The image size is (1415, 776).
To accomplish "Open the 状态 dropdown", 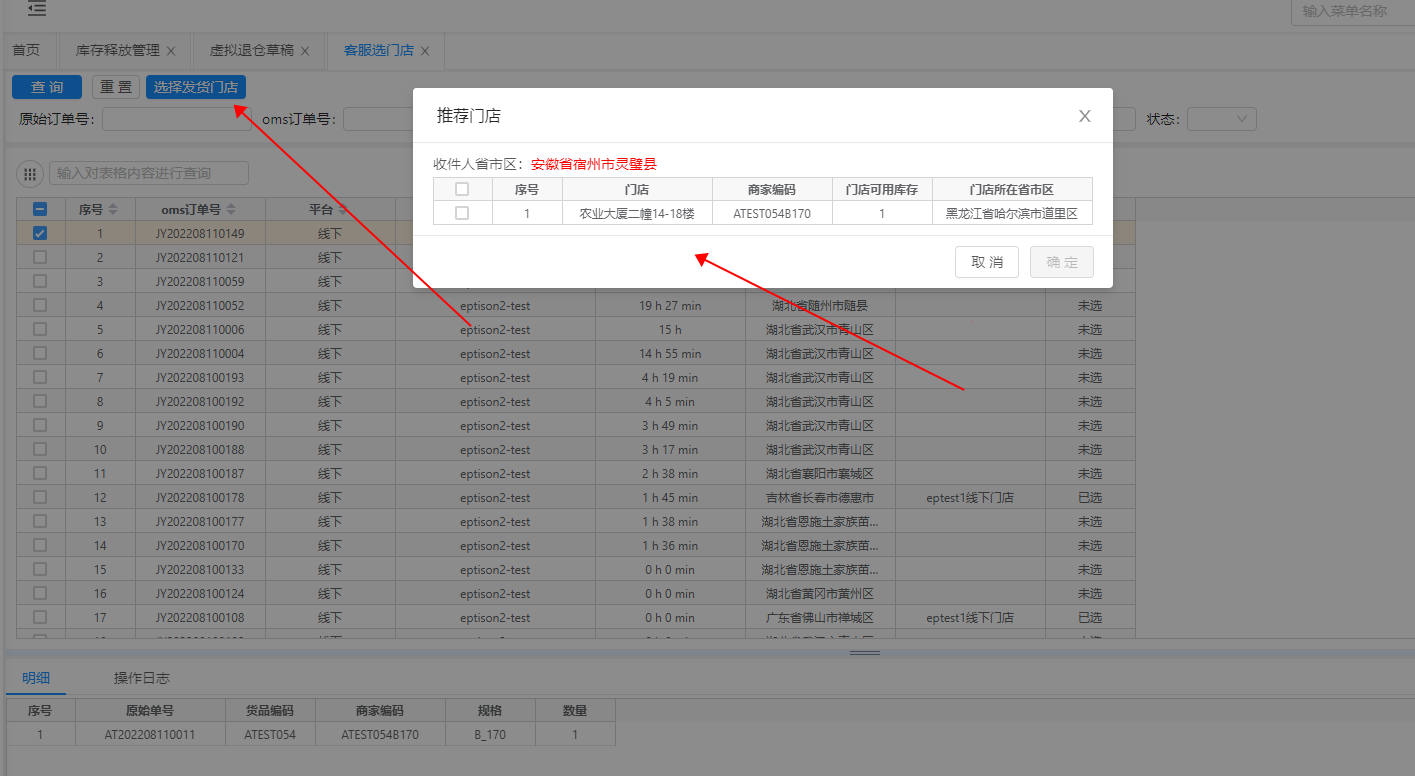I will [1221, 119].
